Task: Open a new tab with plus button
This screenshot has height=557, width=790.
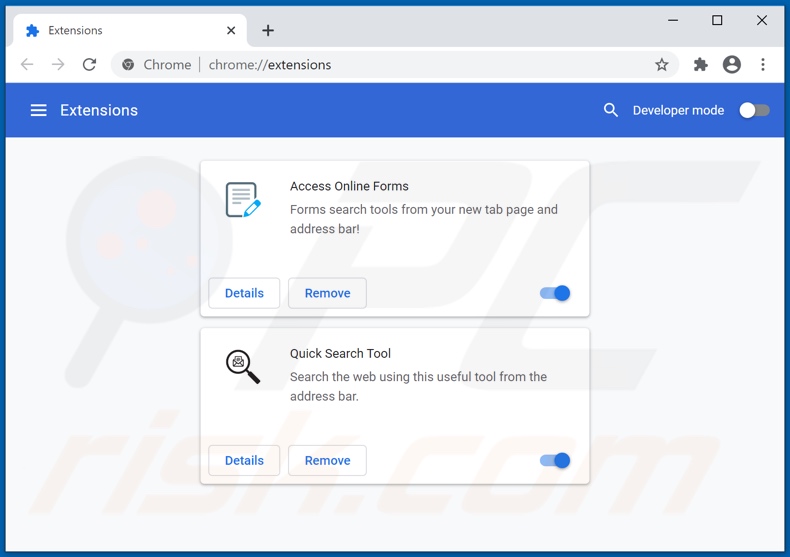Action: [268, 31]
